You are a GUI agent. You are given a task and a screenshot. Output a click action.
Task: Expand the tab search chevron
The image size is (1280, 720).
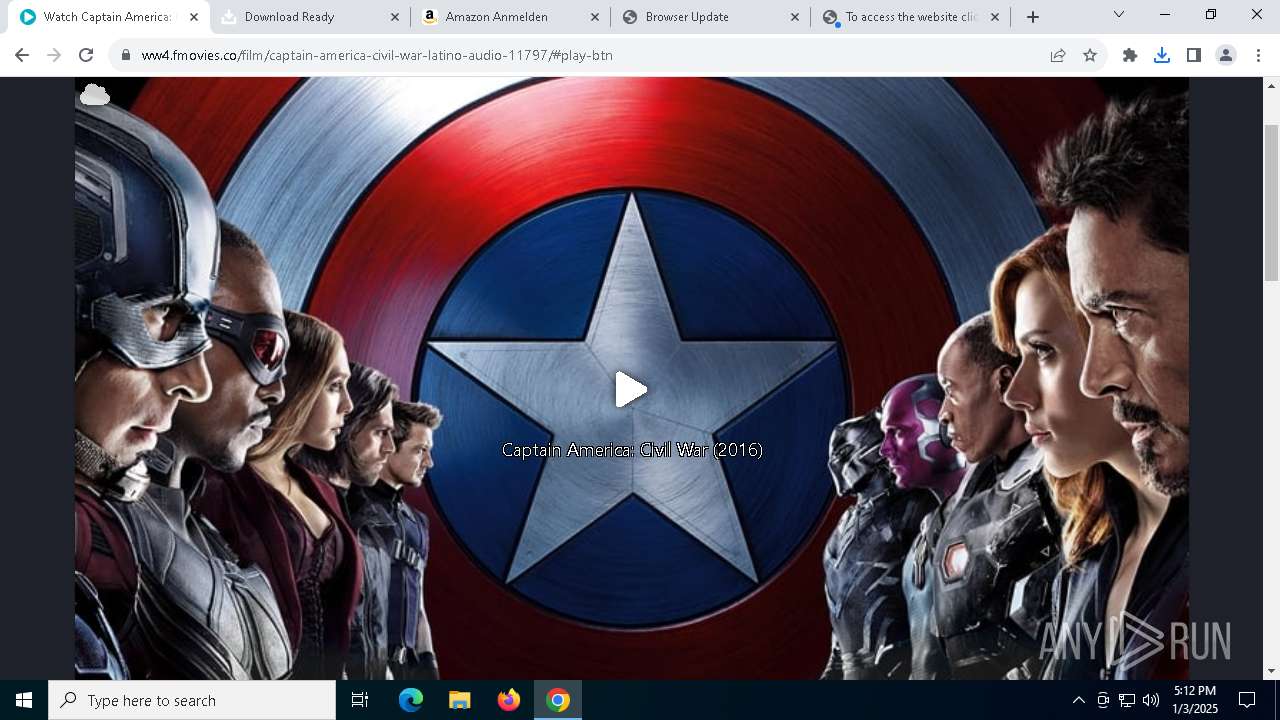tap(1118, 14)
